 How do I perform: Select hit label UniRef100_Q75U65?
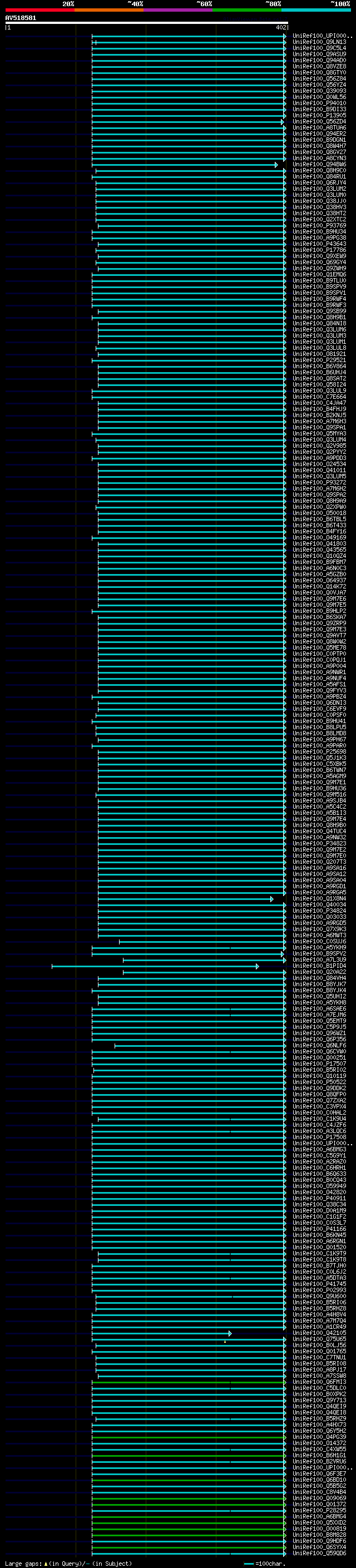pyautogui.click(x=319, y=1338)
